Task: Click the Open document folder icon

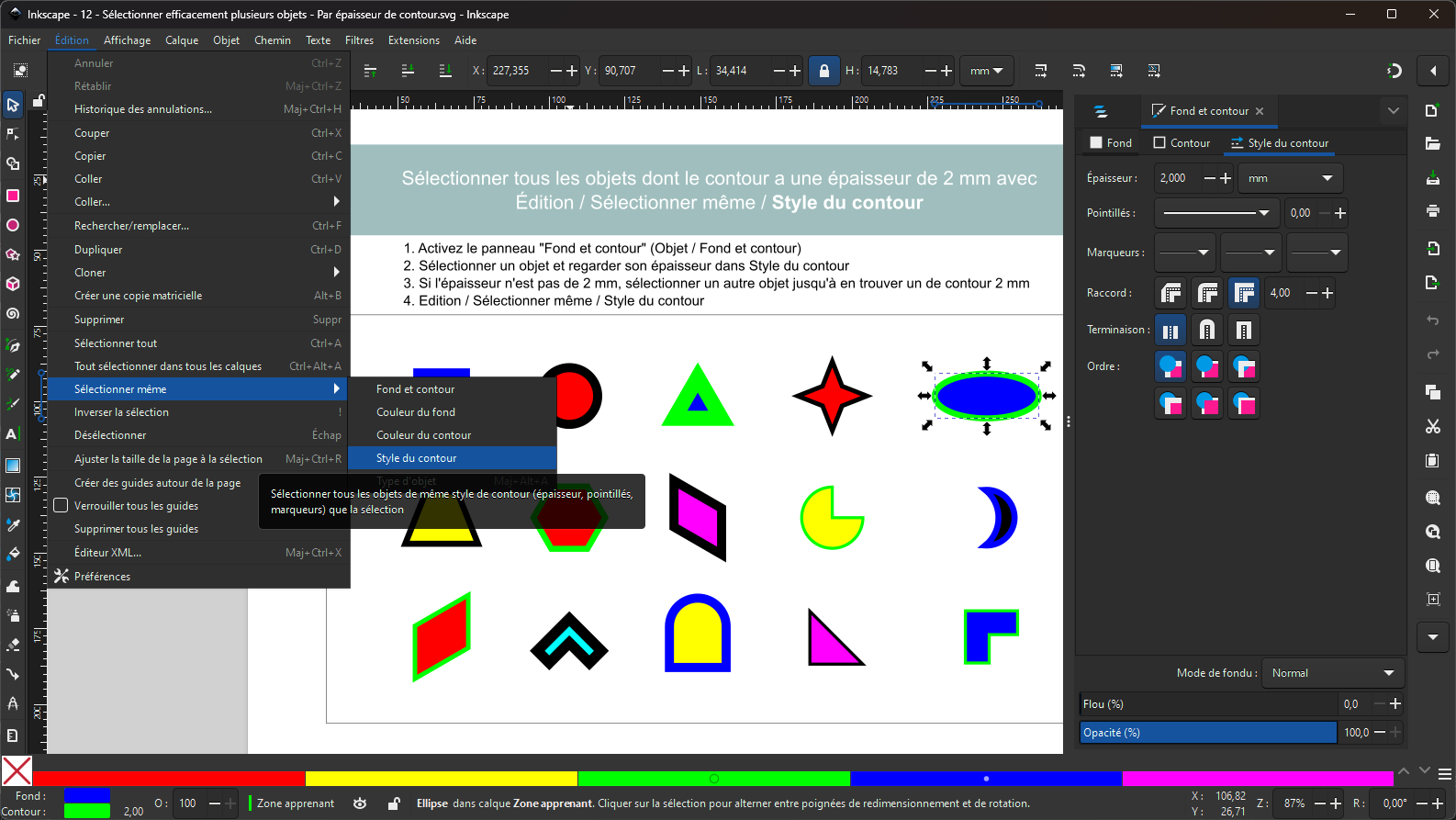Action: [x=1432, y=143]
